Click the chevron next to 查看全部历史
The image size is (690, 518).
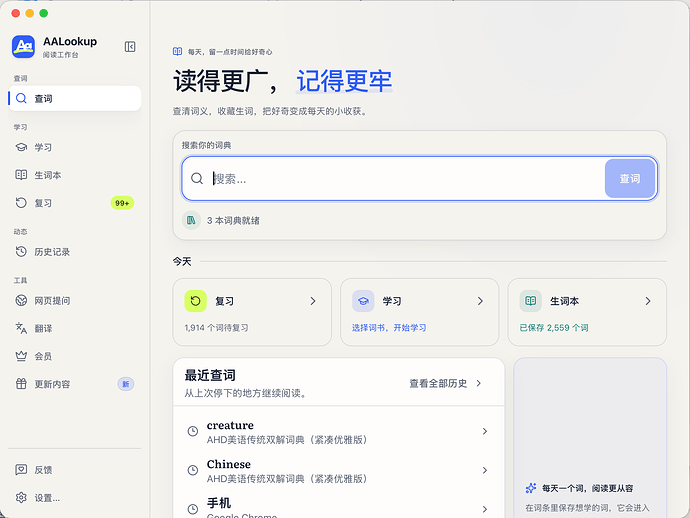478,384
